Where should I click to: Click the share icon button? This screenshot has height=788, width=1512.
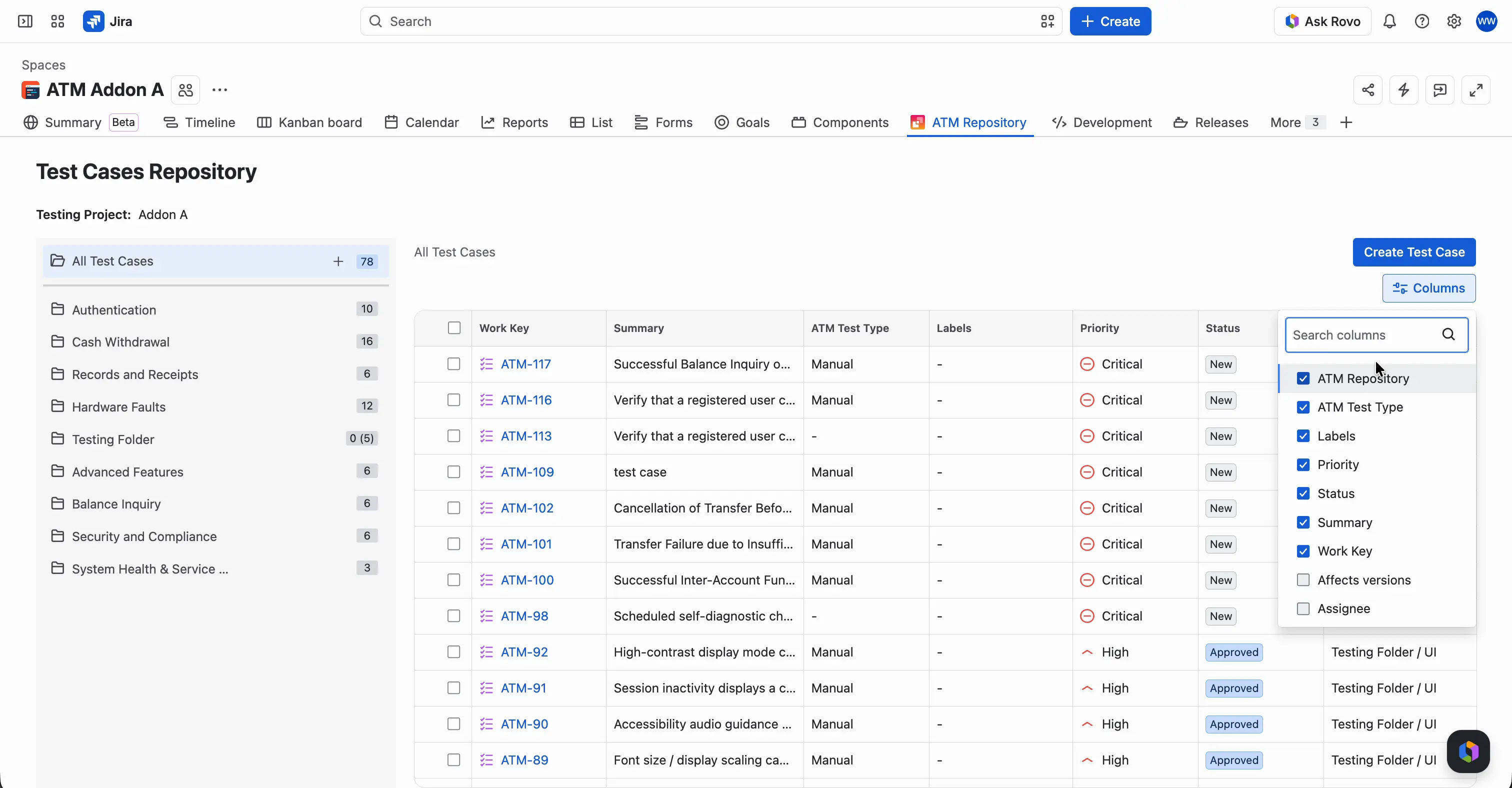tap(1368, 90)
